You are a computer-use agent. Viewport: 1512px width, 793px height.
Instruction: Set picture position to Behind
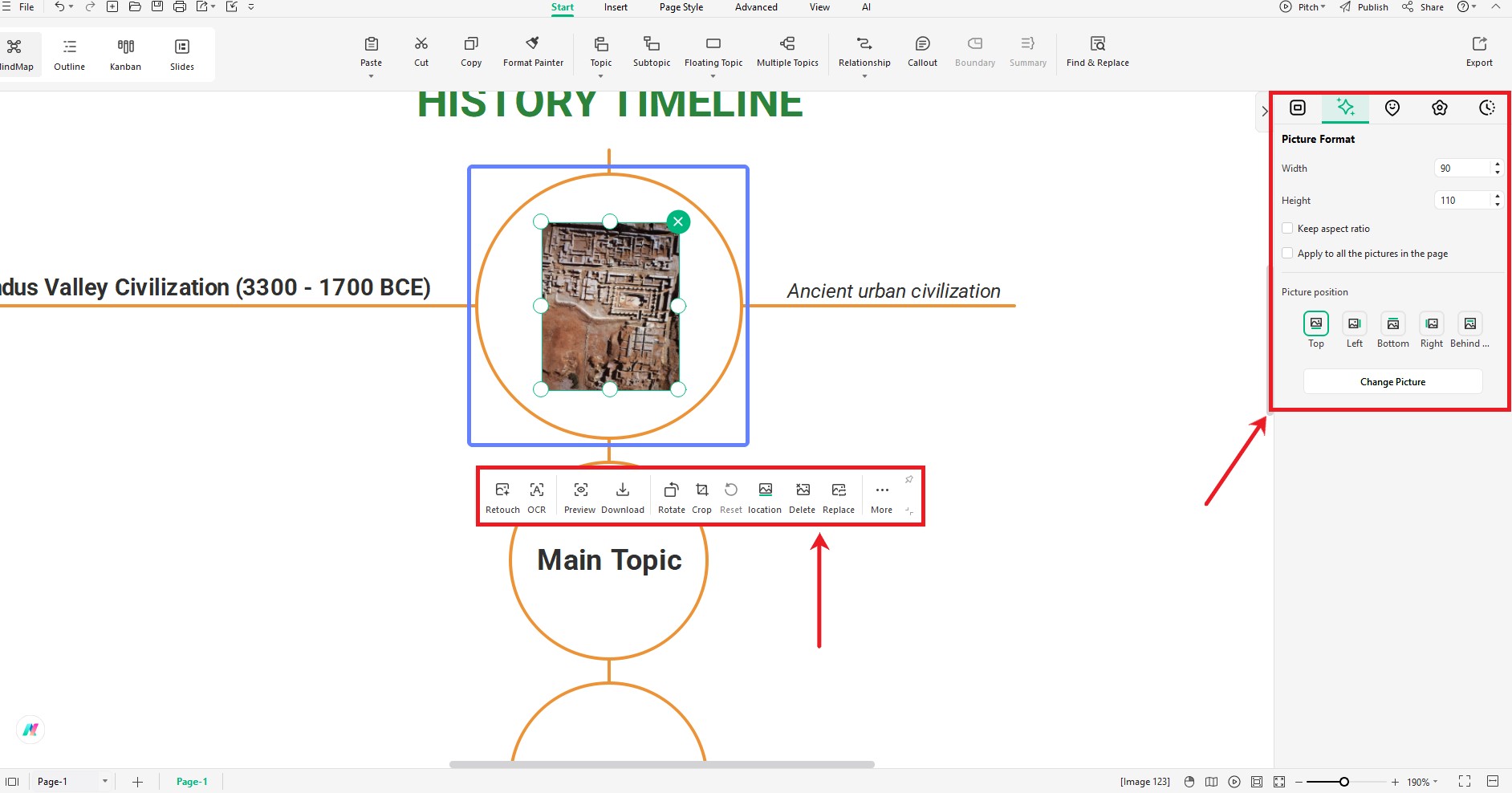click(x=1470, y=323)
